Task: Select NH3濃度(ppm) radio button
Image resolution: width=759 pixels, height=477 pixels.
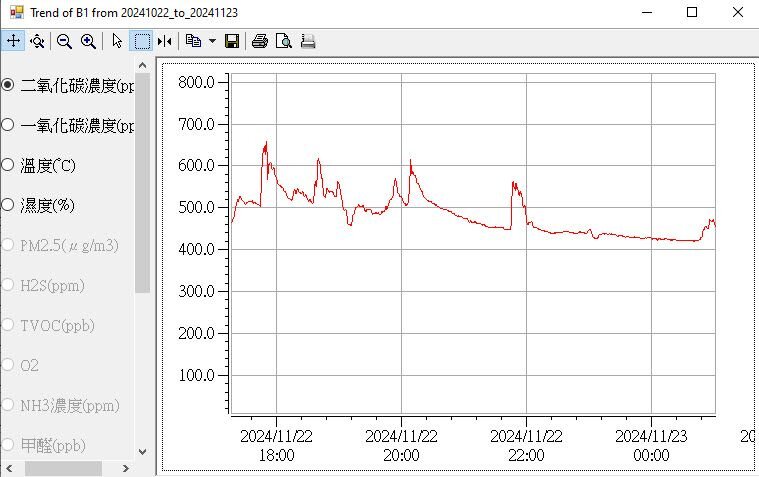Action: [8, 405]
